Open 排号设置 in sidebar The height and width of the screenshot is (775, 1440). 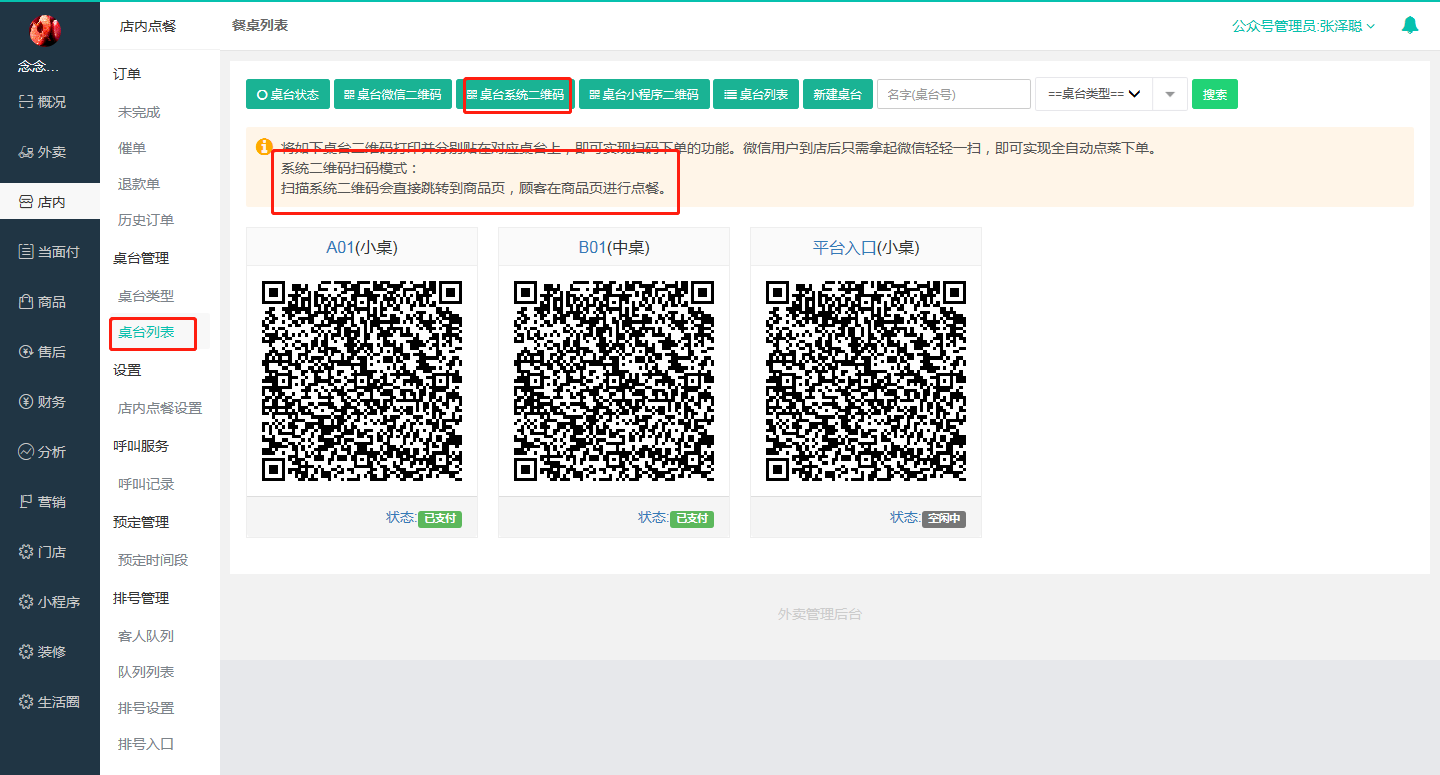pos(146,708)
